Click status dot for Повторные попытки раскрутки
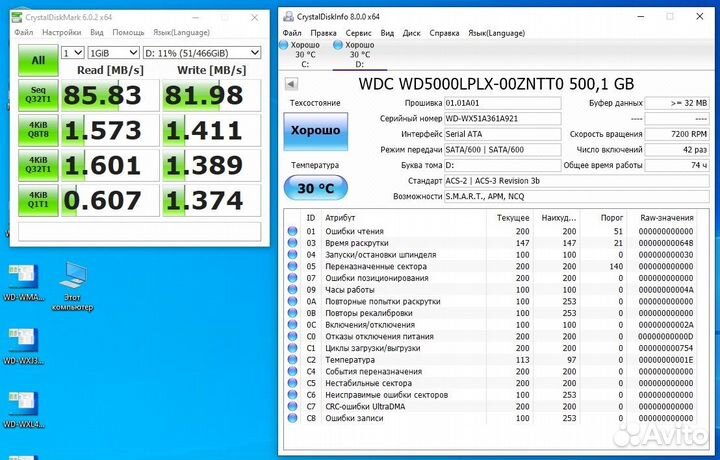This screenshot has width=720, height=460. coord(292,301)
